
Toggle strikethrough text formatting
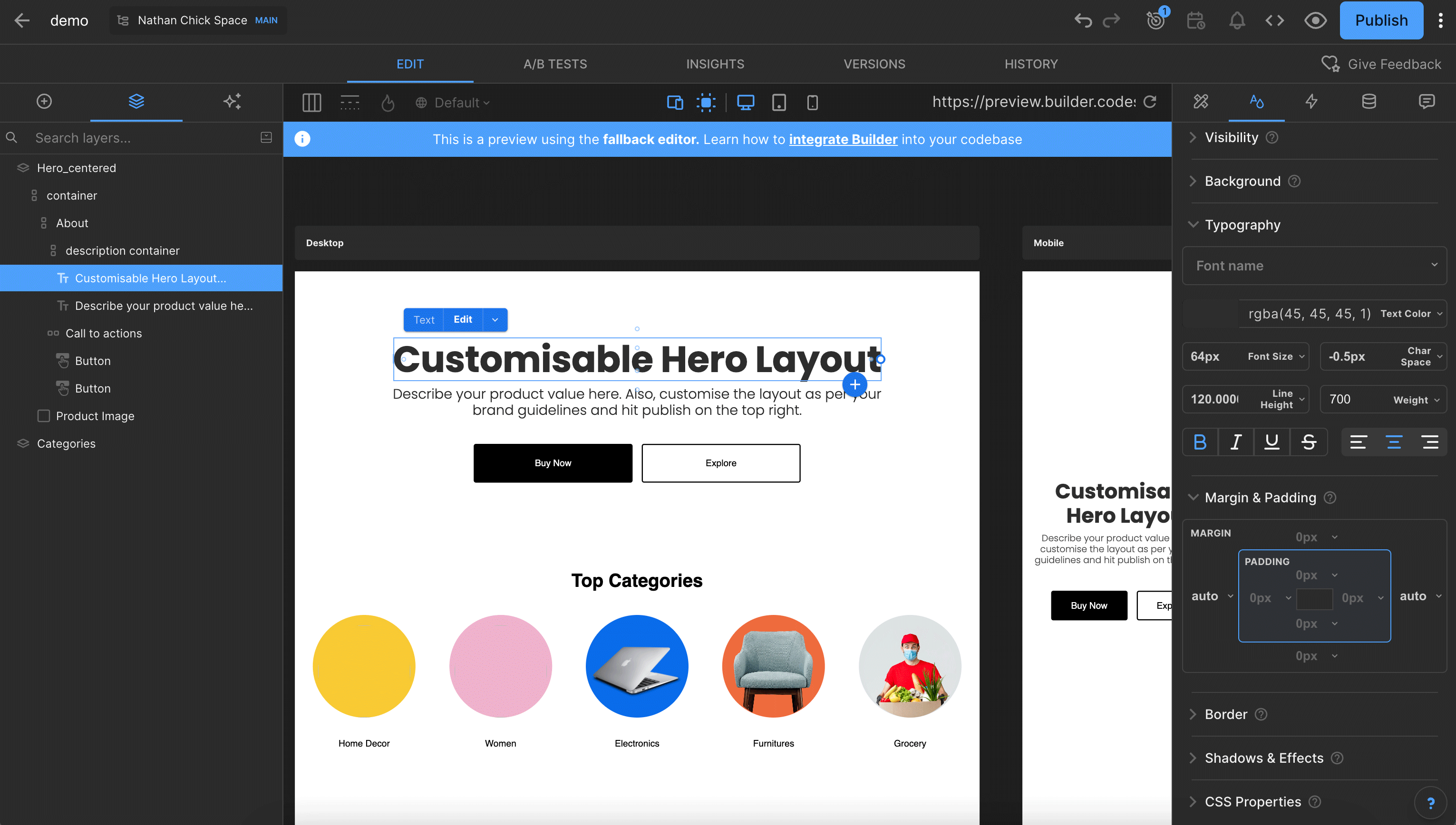tap(1308, 442)
